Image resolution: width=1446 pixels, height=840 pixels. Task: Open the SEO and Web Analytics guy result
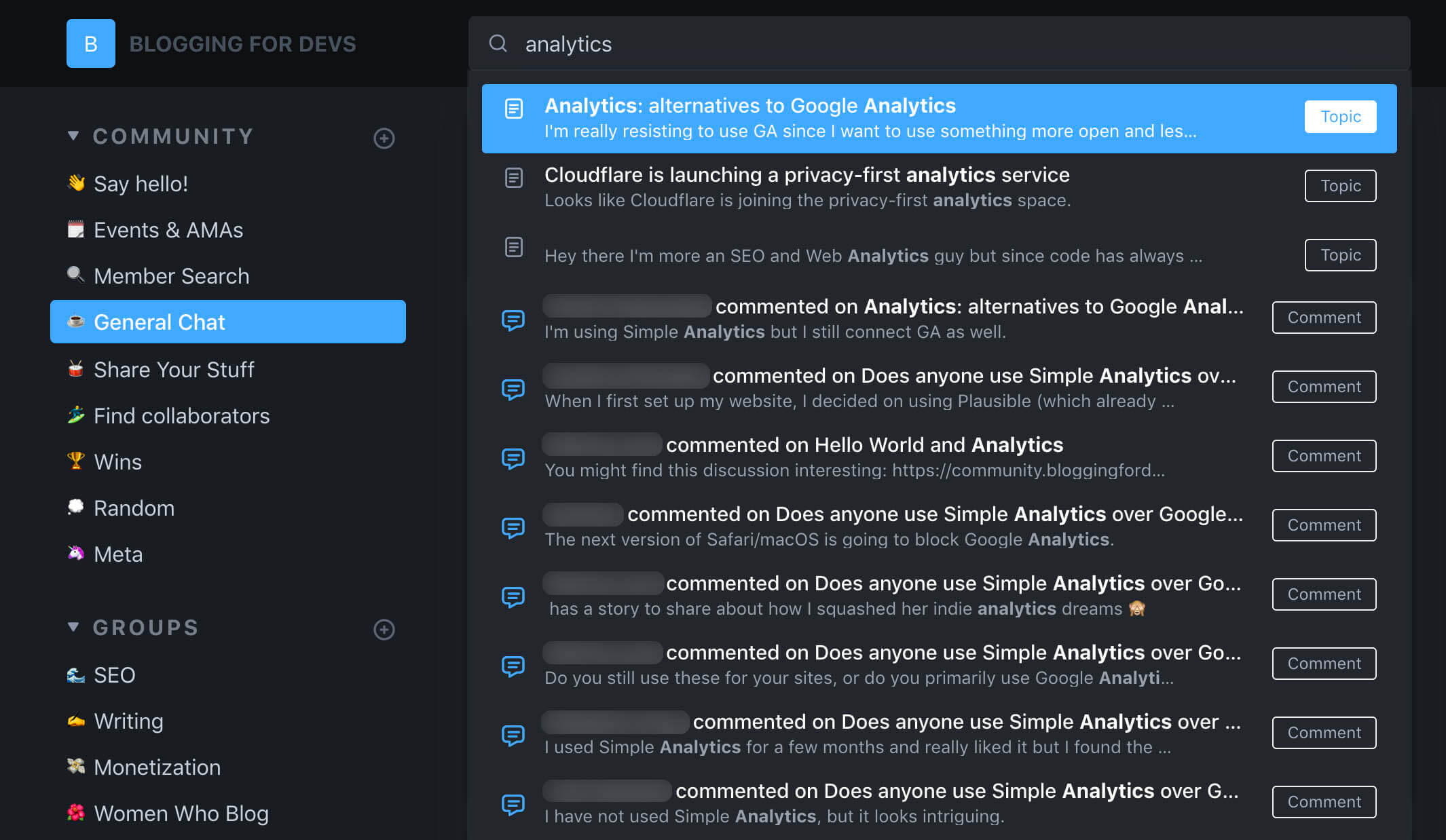click(x=939, y=255)
